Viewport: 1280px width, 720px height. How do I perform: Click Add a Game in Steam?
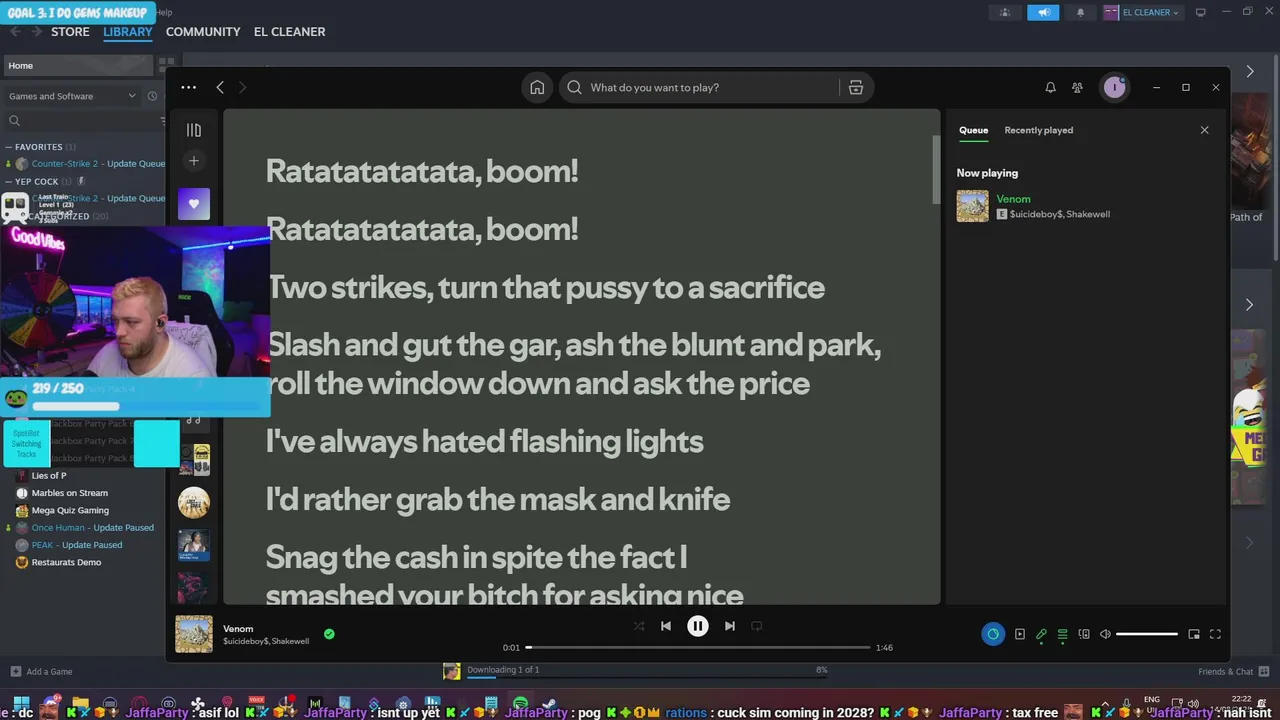pyautogui.click(x=41, y=671)
